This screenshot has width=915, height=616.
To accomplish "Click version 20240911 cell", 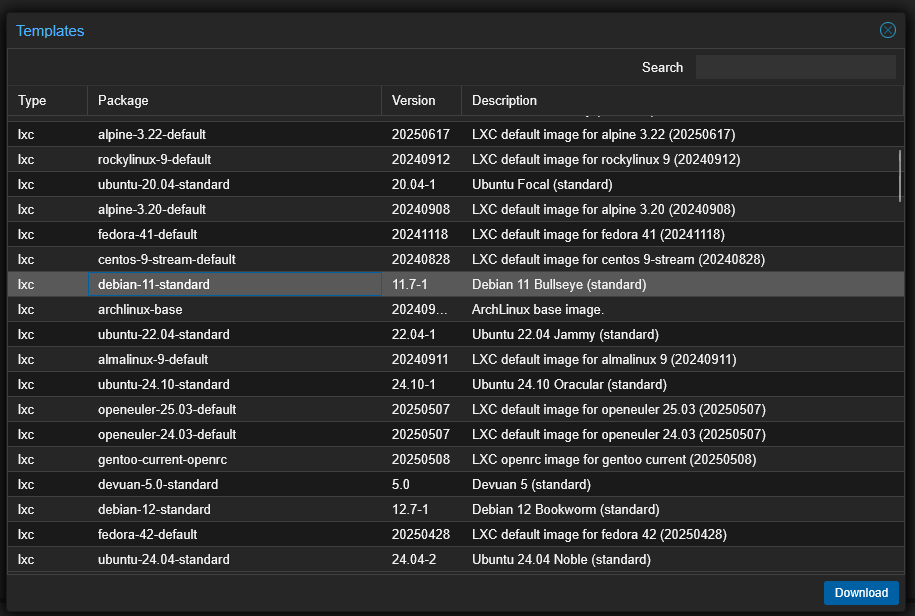I will point(420,359).
